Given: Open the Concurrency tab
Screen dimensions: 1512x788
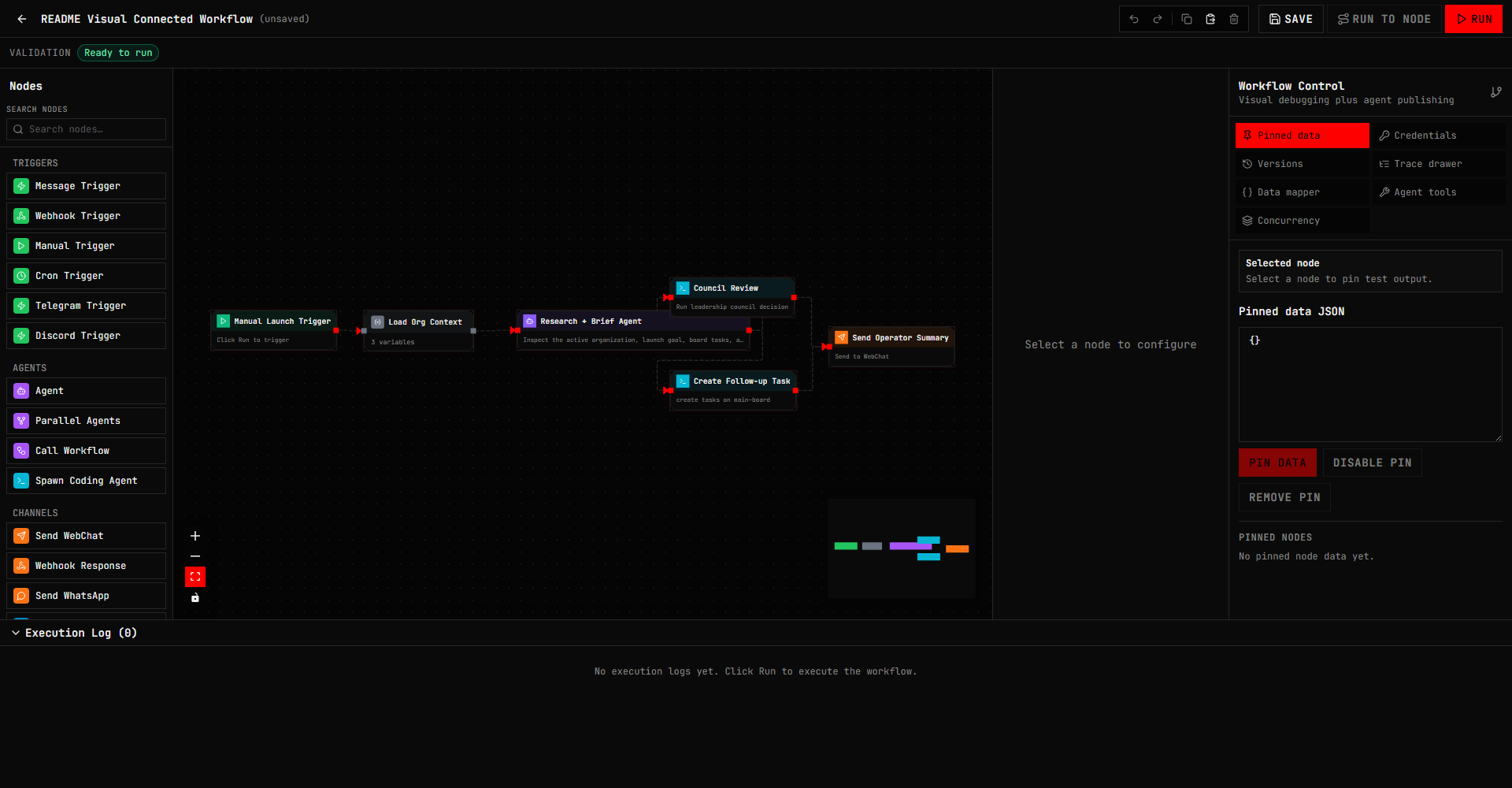Looking at the screenshot, I should (1303, 221).
